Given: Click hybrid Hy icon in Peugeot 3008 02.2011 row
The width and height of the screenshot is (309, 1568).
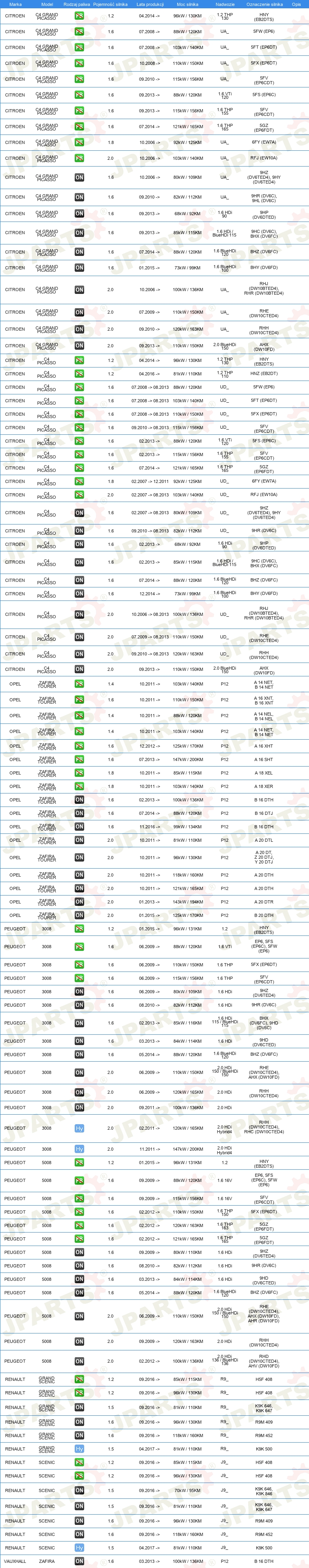Looking at the screenshot, I should [x=79, y=1129].
